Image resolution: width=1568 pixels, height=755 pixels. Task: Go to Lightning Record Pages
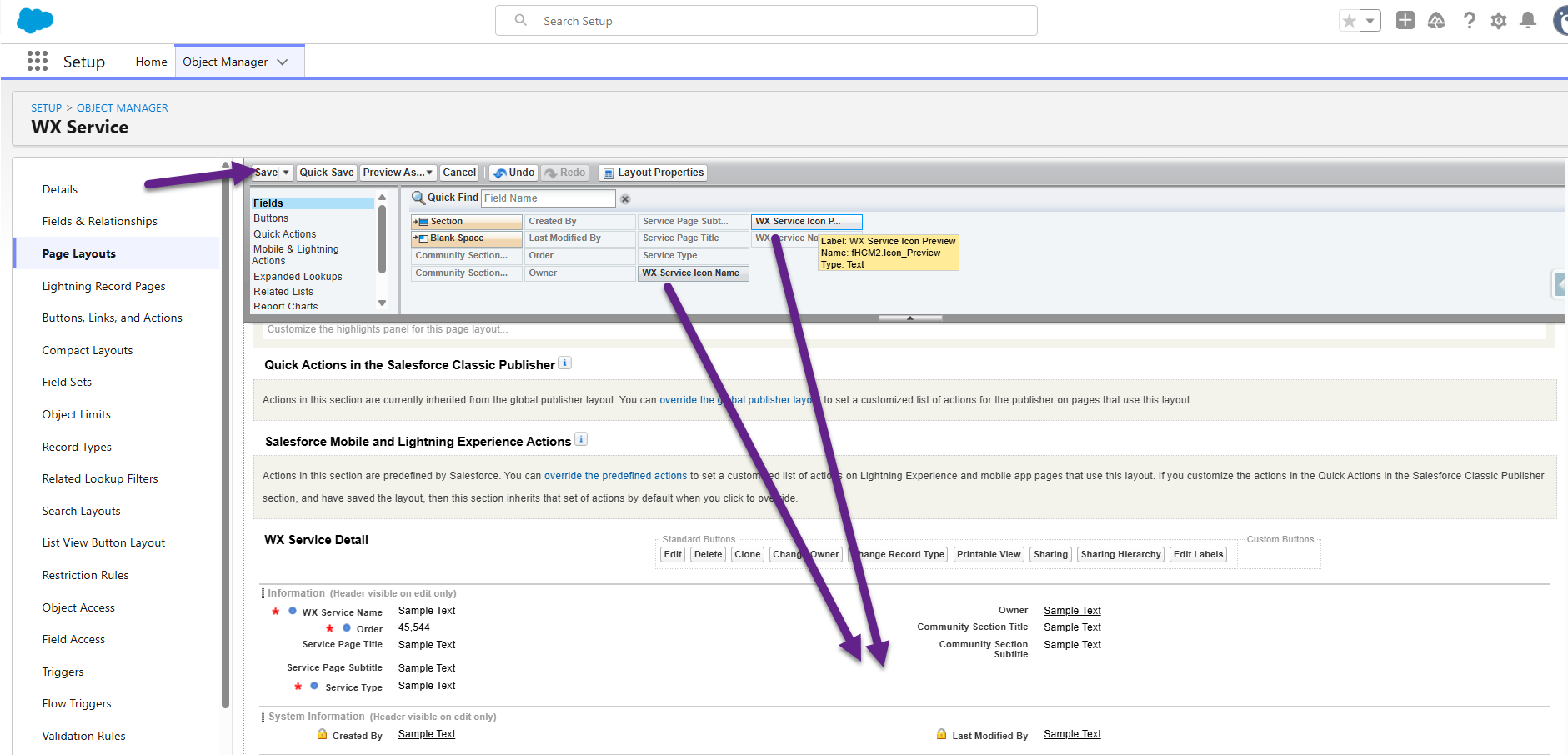click(104, 286)
